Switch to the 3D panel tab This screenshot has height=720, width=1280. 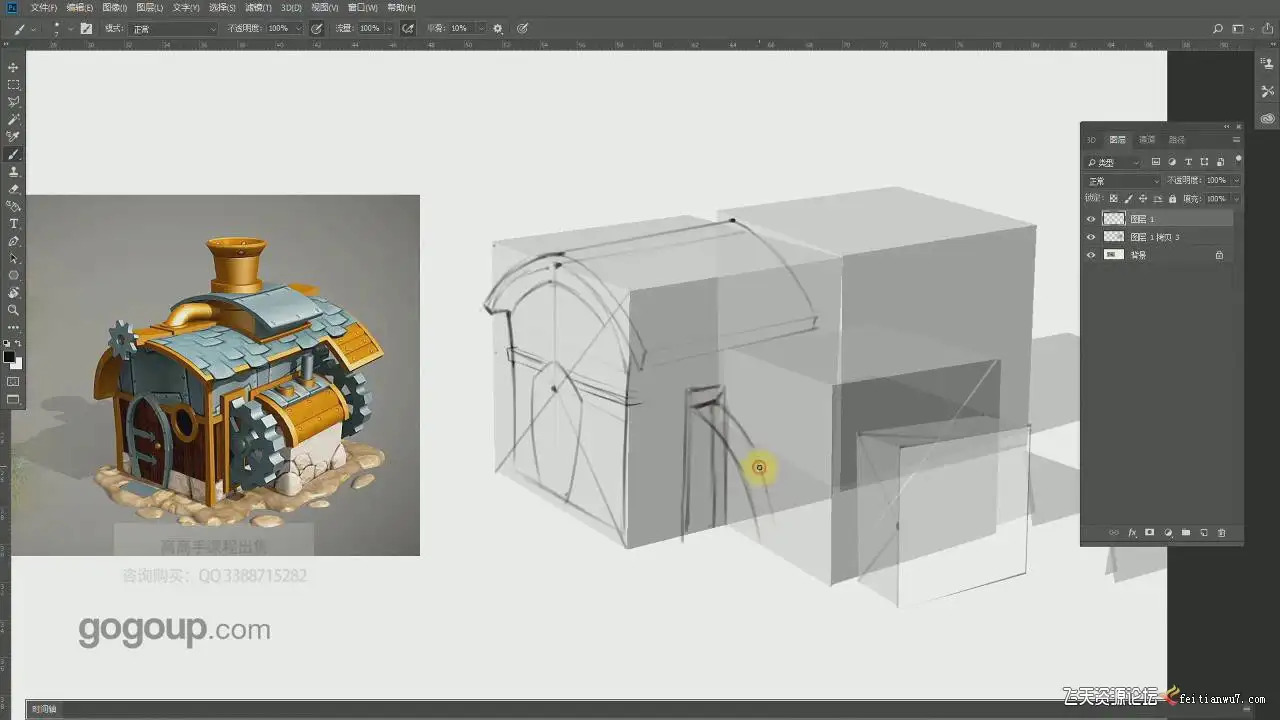pyautogui.click(x=1091, y=140)
